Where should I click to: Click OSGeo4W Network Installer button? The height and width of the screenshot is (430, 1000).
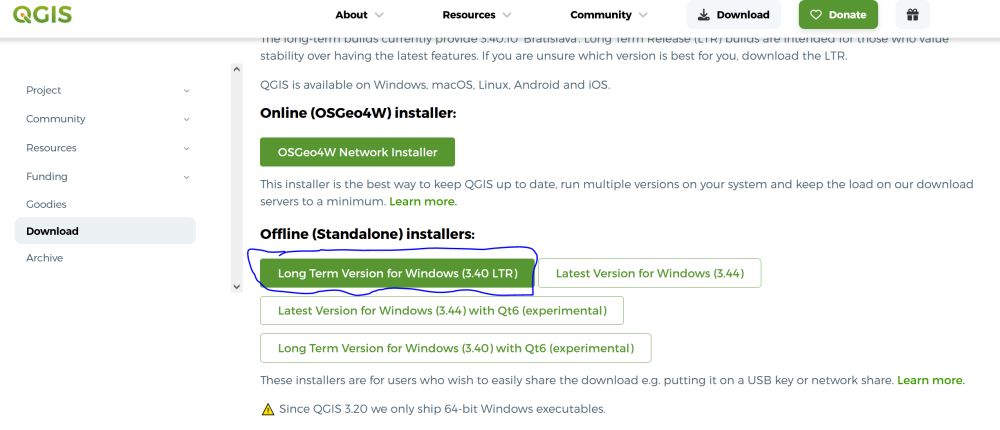(357, 152)
